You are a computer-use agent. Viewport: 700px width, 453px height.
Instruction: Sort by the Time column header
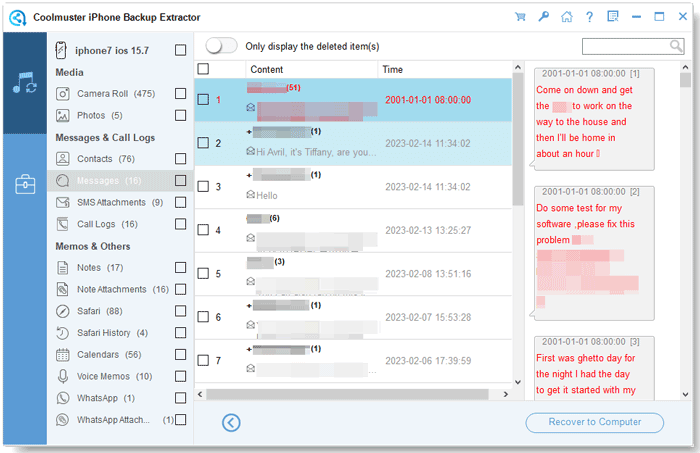[x=445, y=70]
